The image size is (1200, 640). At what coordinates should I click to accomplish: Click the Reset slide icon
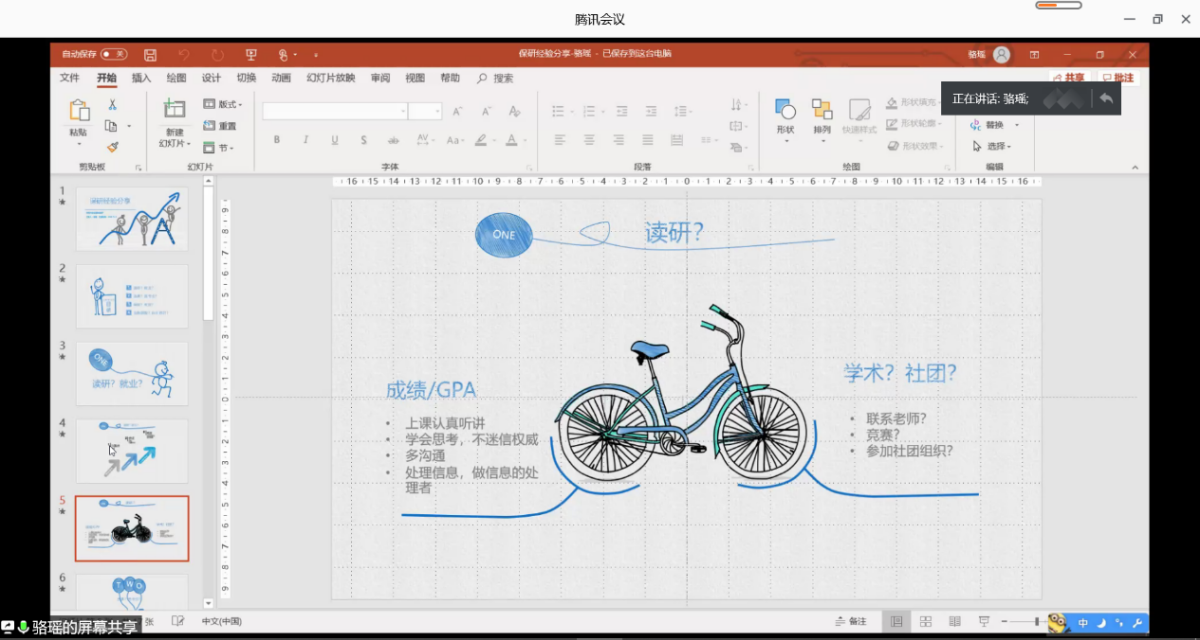[x=221, y=126]
